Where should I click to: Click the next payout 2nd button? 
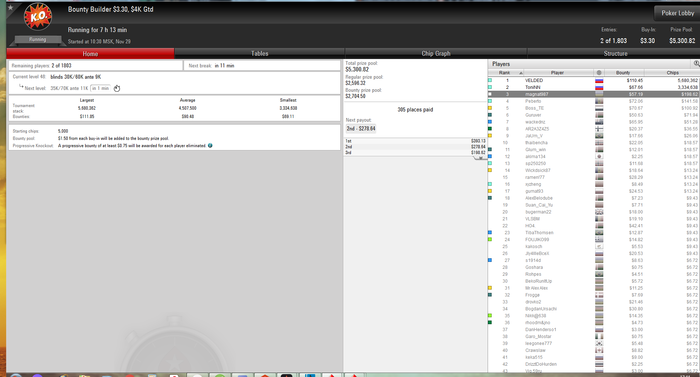[361, 129]
